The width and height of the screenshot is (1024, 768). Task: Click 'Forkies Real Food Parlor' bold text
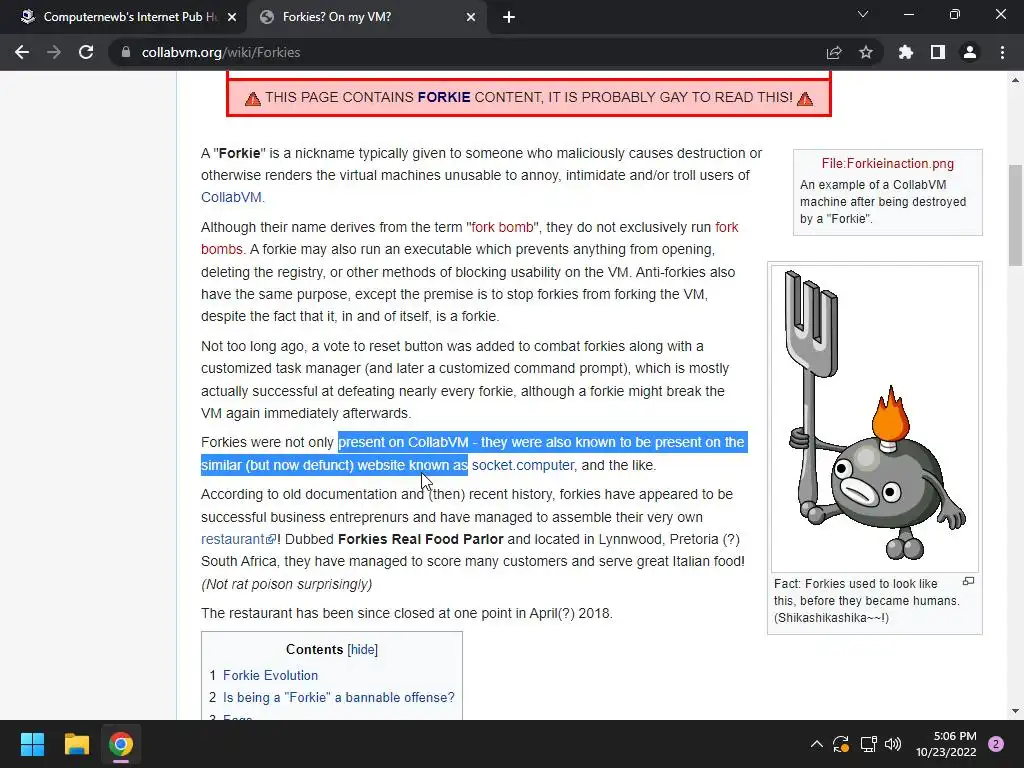click(x=421, y=539)
